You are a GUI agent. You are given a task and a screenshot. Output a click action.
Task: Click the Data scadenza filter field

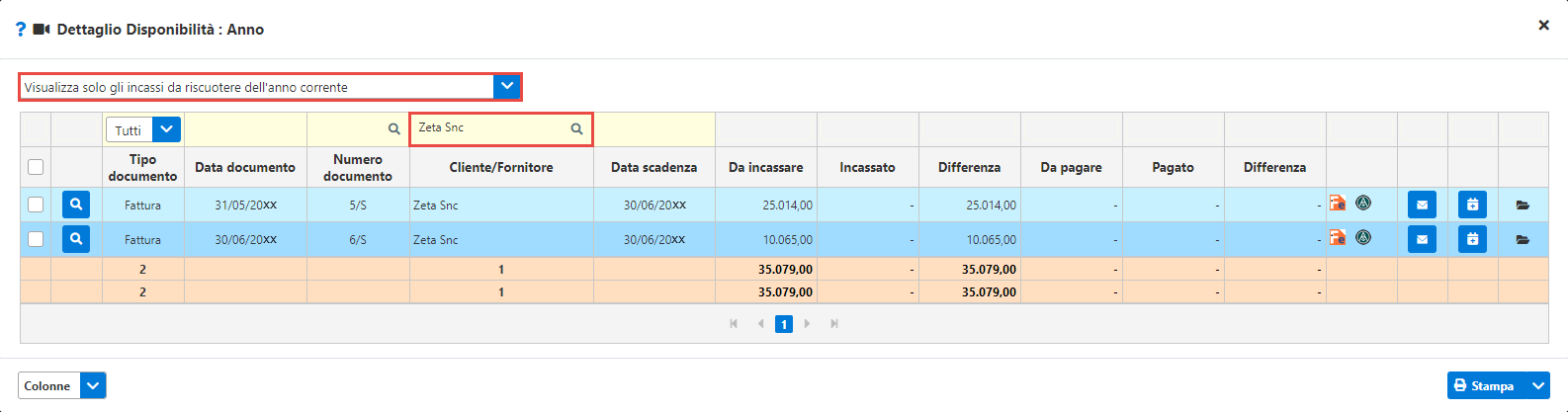654,129
